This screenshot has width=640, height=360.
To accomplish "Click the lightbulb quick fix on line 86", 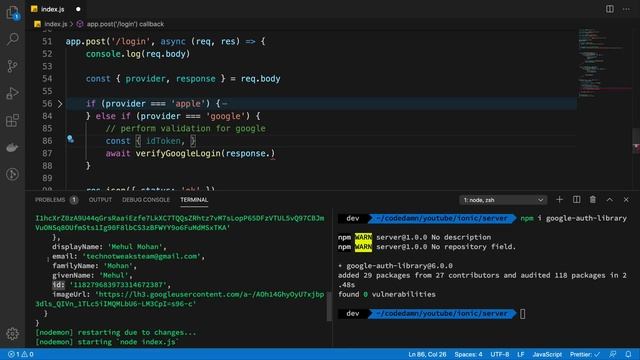I will [70, 140].
